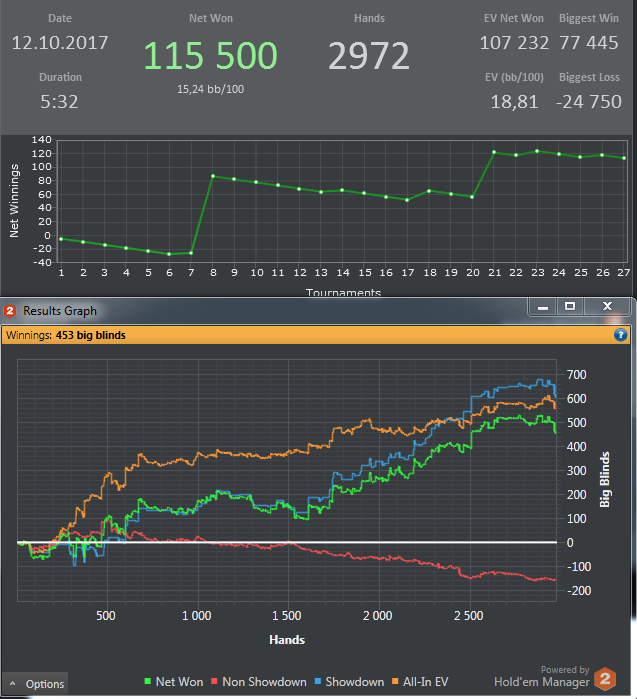Click the green Net Won legend swatch
The image size is (637, 699).
(x=148, y=682)
